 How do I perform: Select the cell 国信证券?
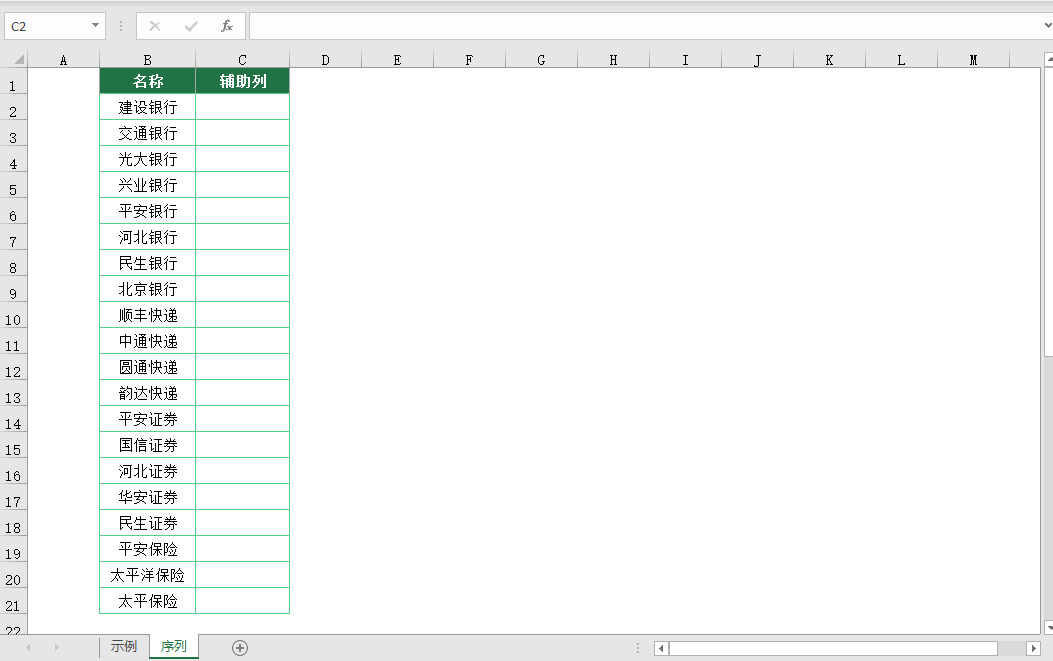point(147,445)
